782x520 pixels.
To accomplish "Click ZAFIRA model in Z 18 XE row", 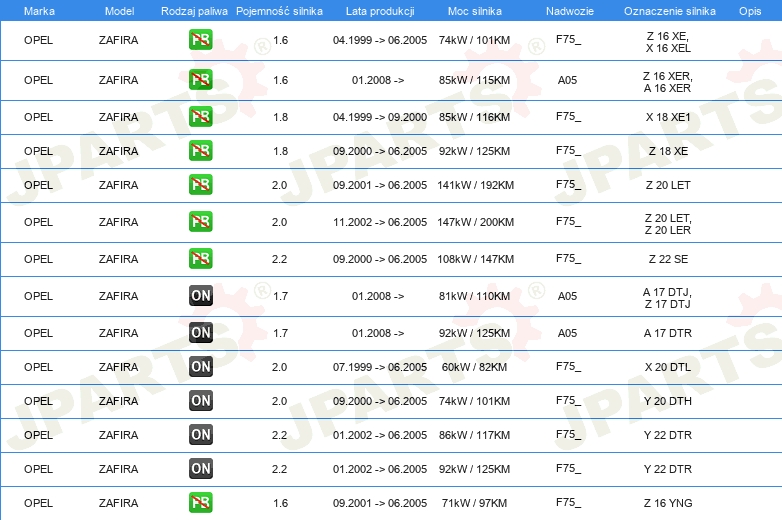I will [x=118, y=151].
